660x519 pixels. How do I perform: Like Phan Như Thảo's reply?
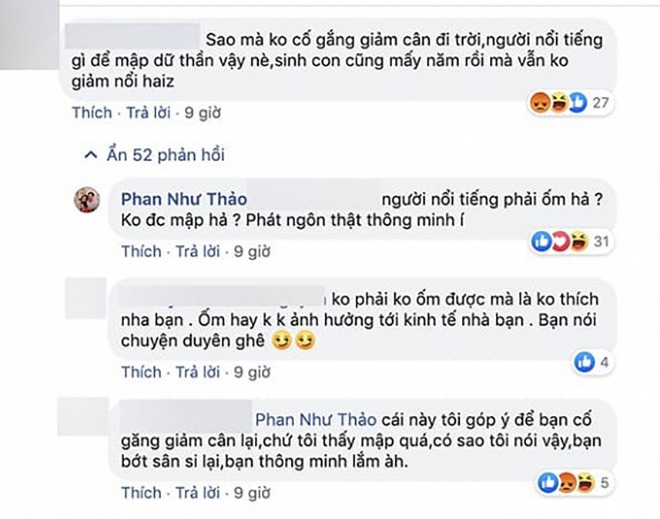pyautogui.click(x=141, y=251)
